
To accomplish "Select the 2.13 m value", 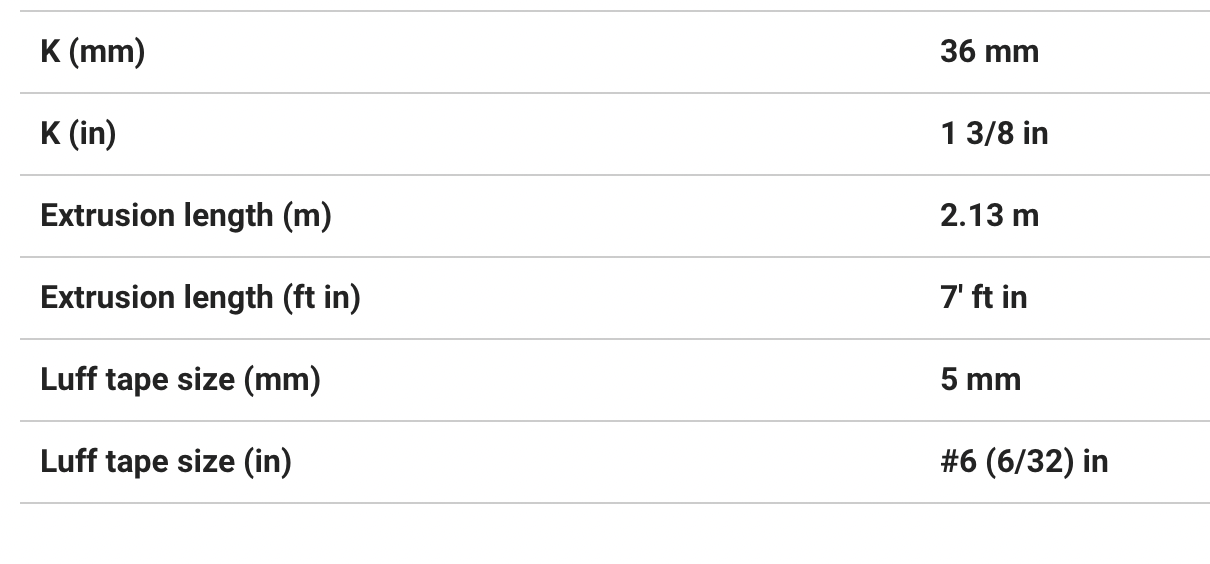I will 989,216.
